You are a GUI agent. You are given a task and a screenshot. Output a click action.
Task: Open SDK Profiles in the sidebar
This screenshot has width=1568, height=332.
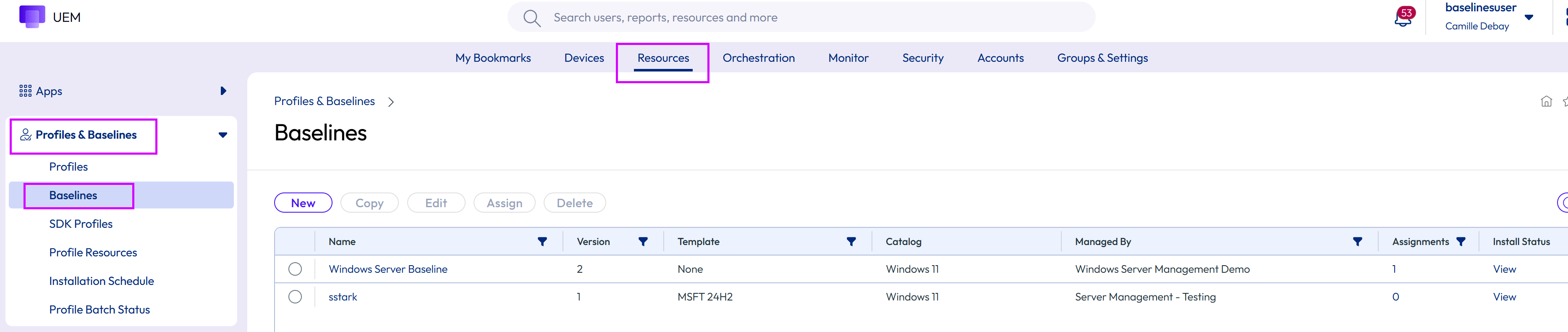point(81,224)
